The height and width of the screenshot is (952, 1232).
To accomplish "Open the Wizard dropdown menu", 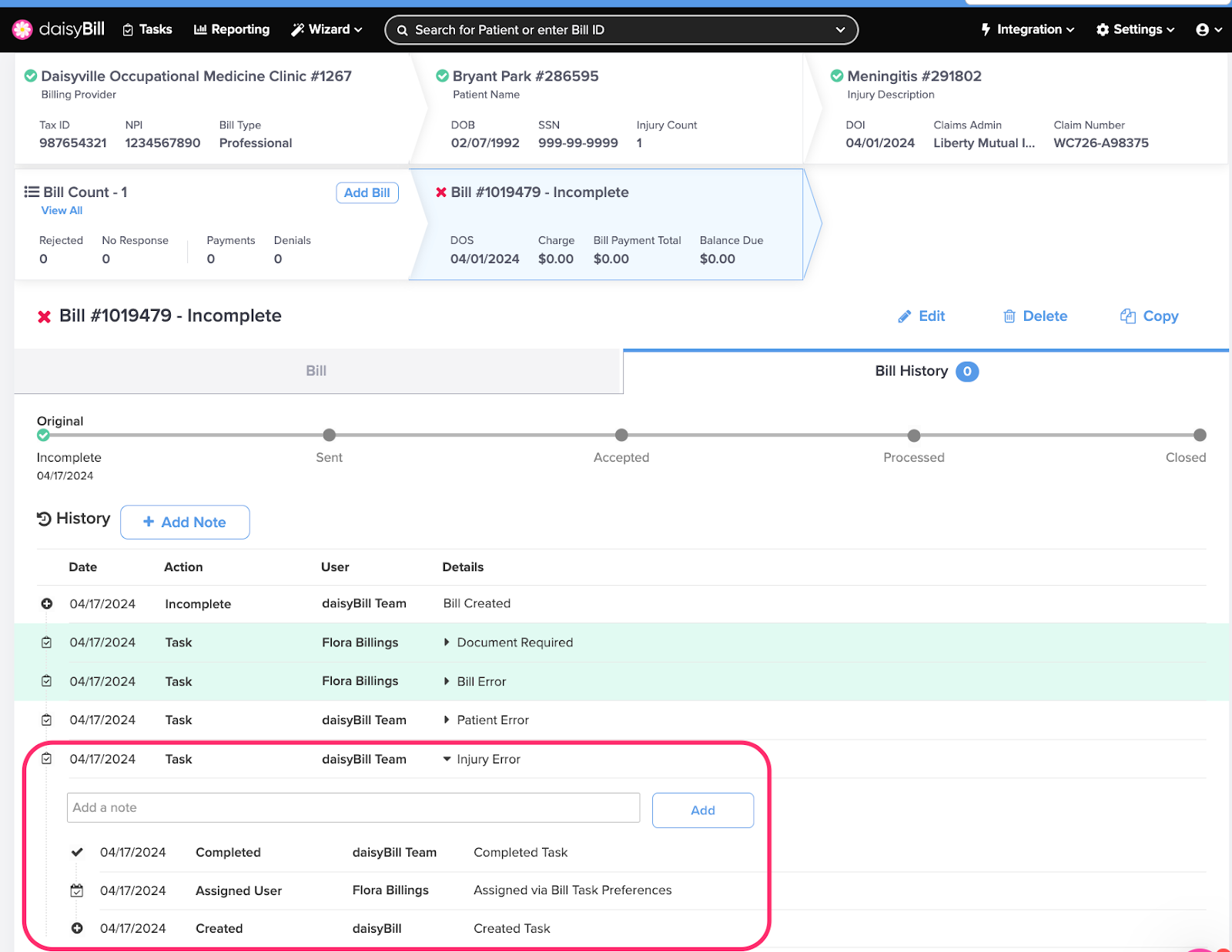I will pos(326,29).
